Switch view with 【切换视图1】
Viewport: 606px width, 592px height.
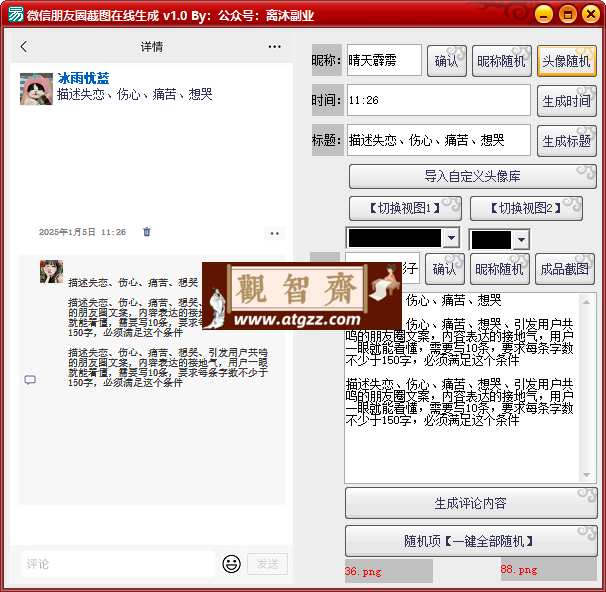(x=405, y=209)
